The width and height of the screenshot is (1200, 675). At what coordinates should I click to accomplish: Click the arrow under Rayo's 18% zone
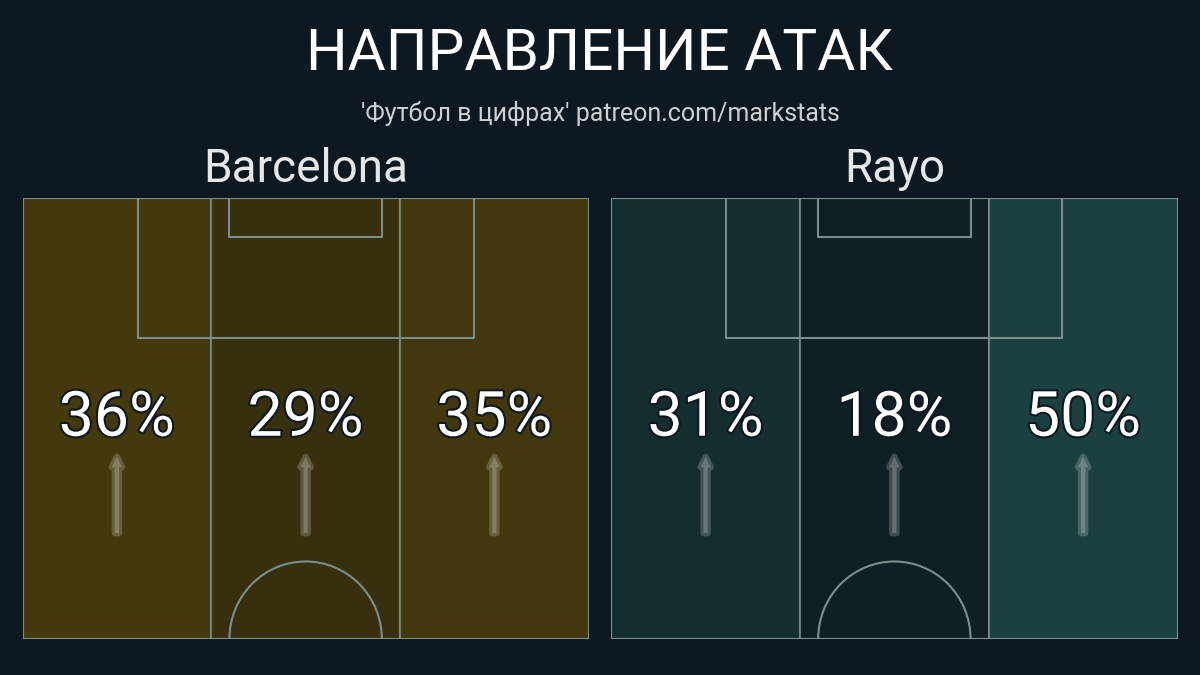click(x=894, y=496)
